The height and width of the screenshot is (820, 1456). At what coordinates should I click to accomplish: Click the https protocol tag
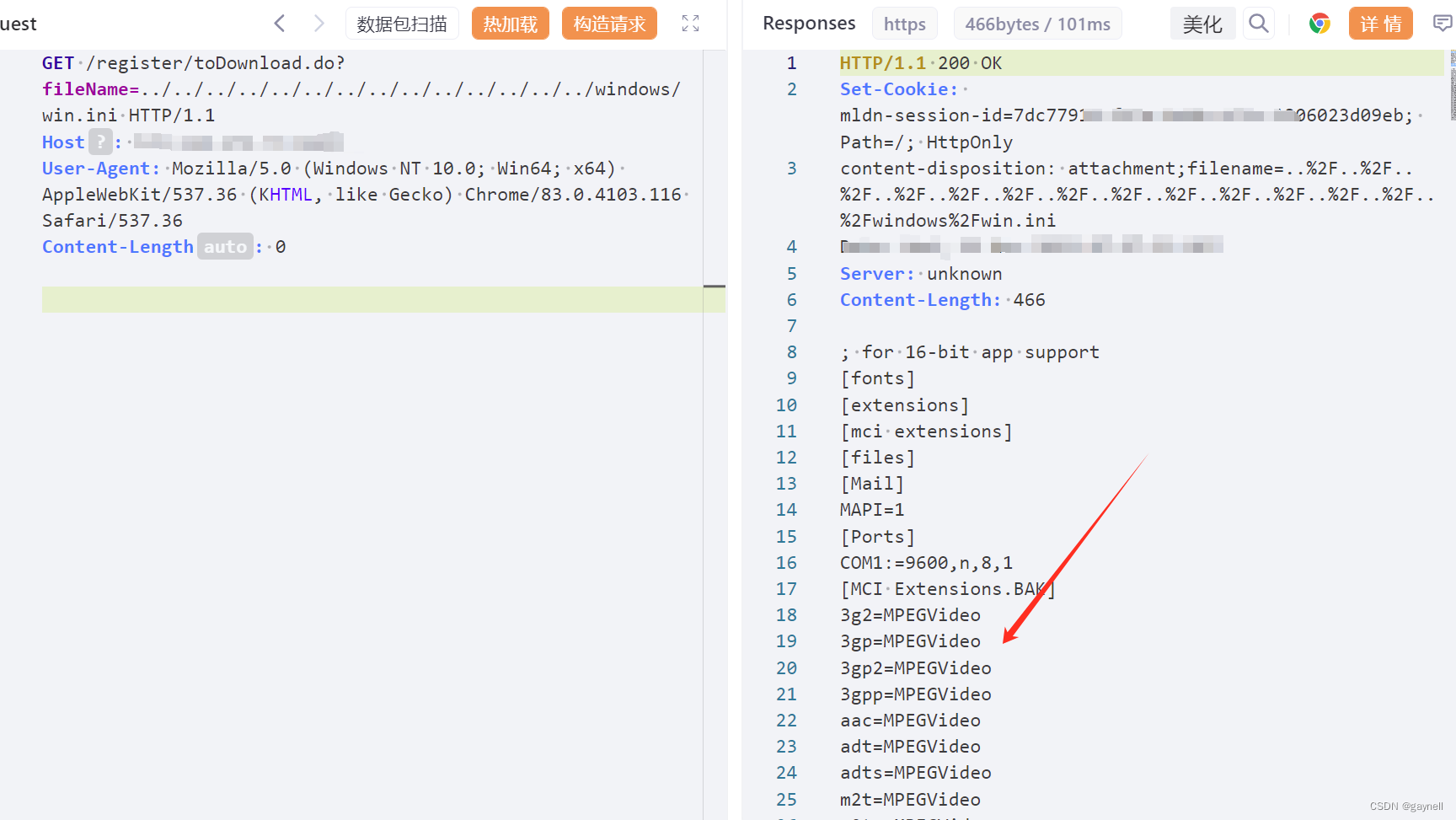(904, 24)
